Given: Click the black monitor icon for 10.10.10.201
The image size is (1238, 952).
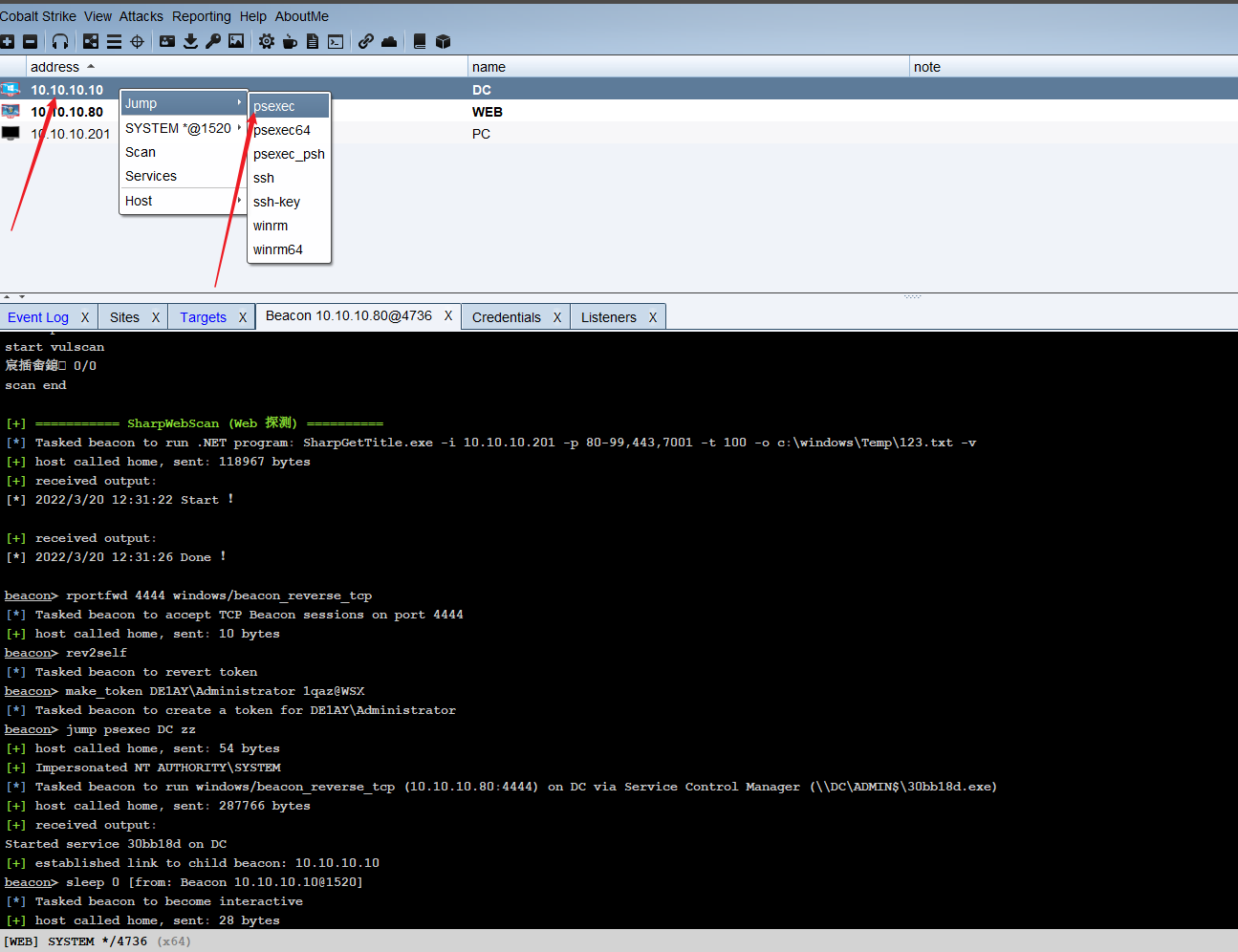Looking at the screenshot, I should [x=11, y=133].
